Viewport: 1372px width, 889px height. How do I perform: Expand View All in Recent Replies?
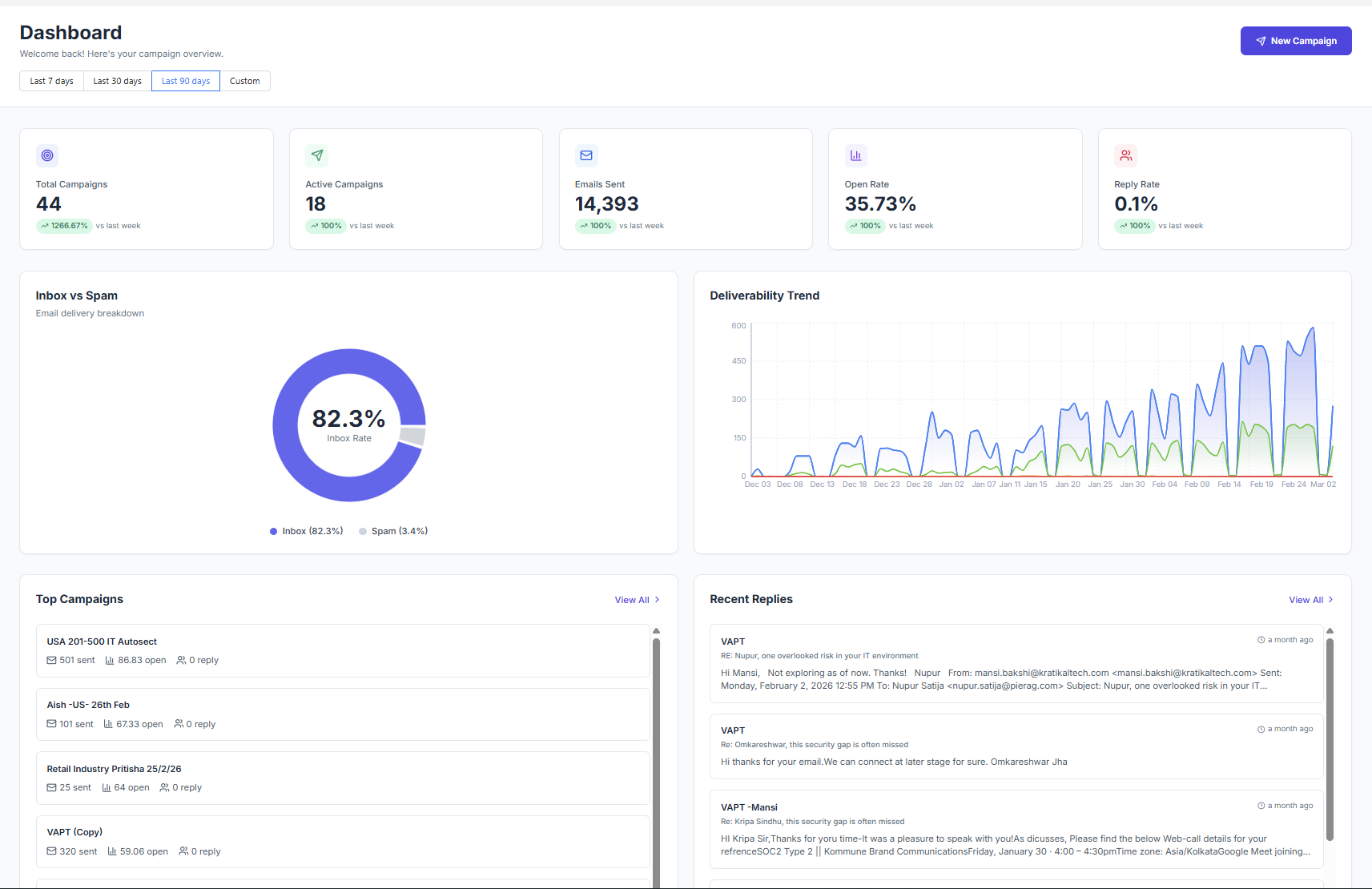point(1310,599)
